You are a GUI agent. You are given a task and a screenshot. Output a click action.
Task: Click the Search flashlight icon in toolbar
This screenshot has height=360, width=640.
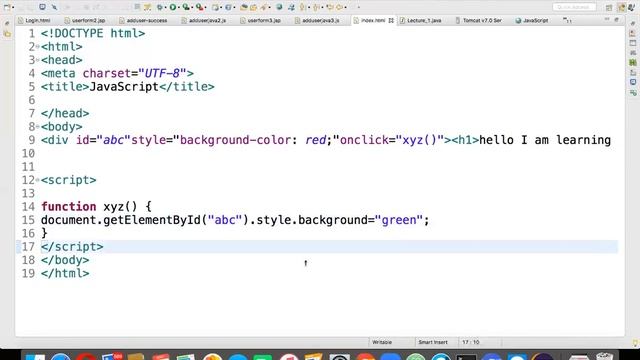(264, 7)
